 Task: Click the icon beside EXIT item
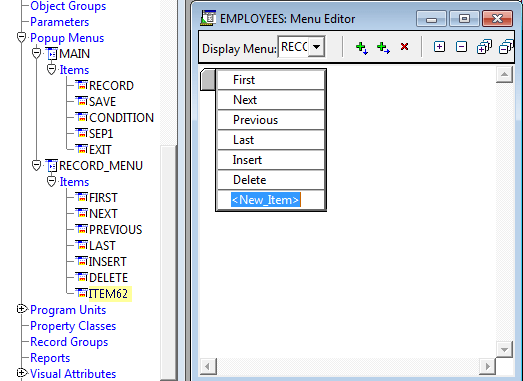point(81,149)
